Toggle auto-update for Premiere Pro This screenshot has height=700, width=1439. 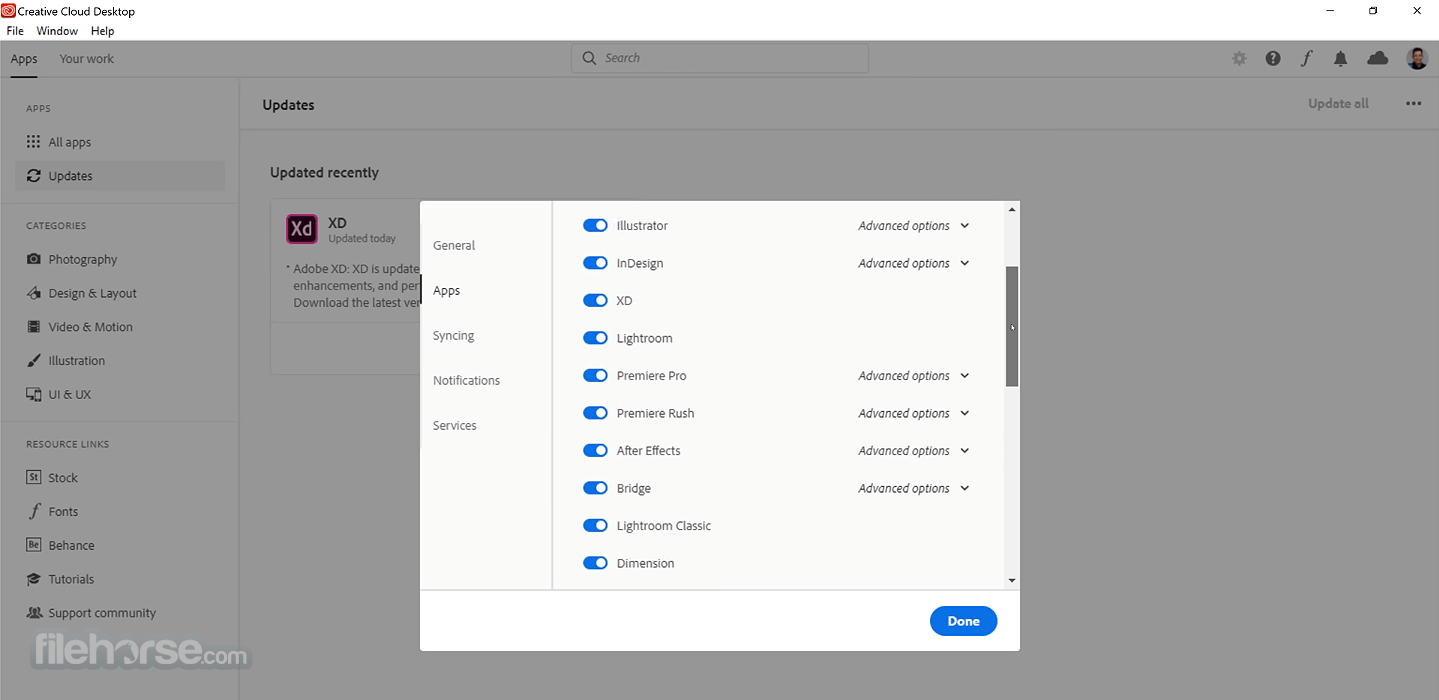[x=595, y=376]
